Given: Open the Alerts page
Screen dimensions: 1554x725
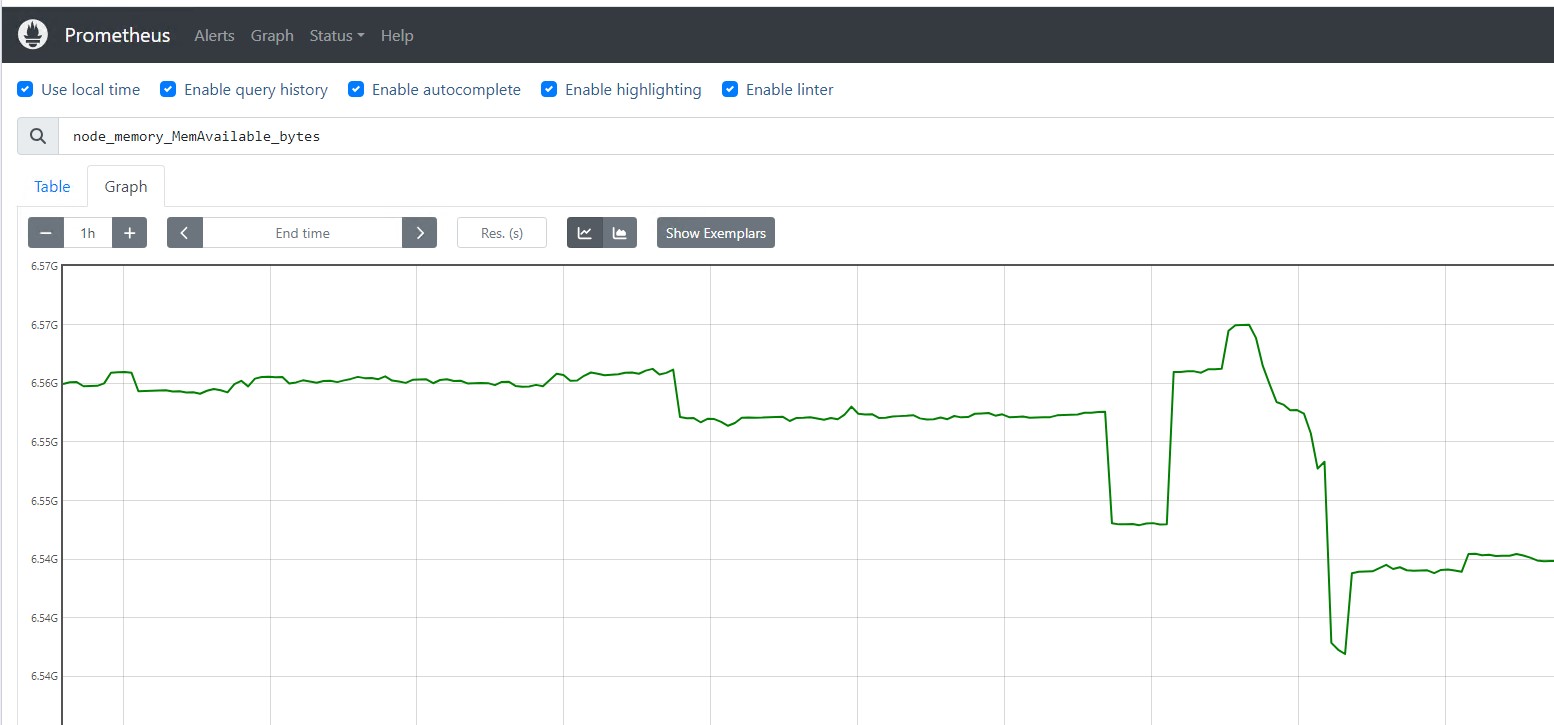Looking at the screenshot, I should pyautogui.click(x=214, y=35).
